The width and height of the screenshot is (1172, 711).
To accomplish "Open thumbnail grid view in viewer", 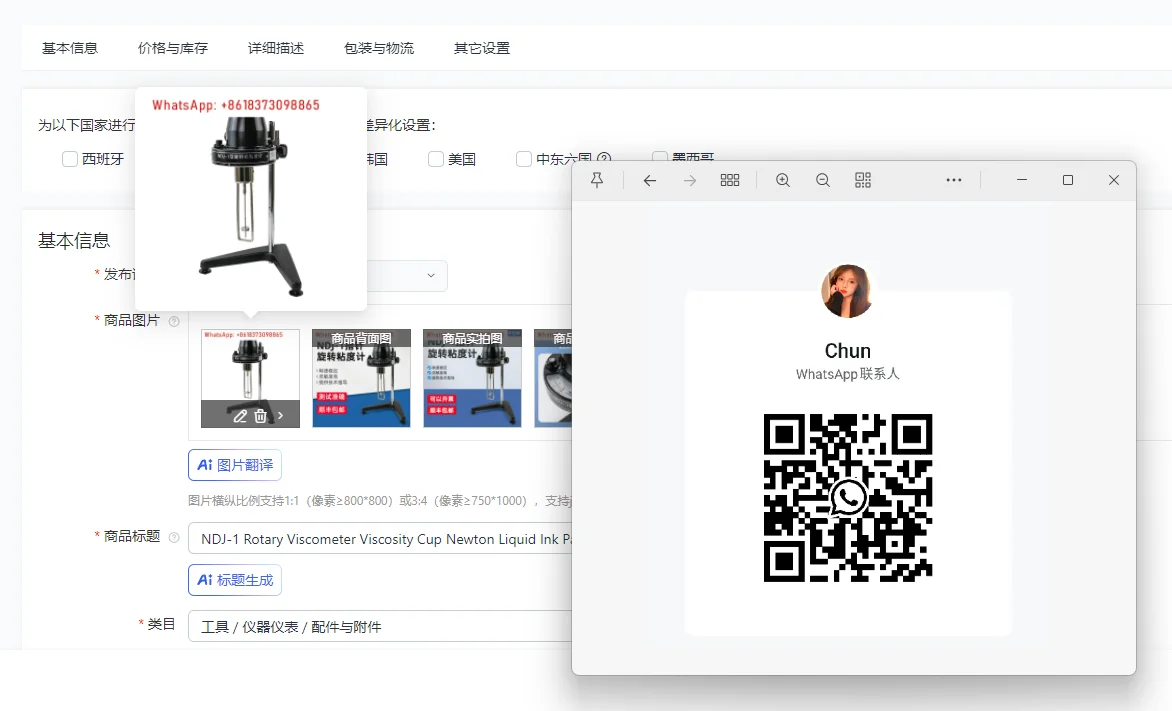I will [x=730, y=180].
